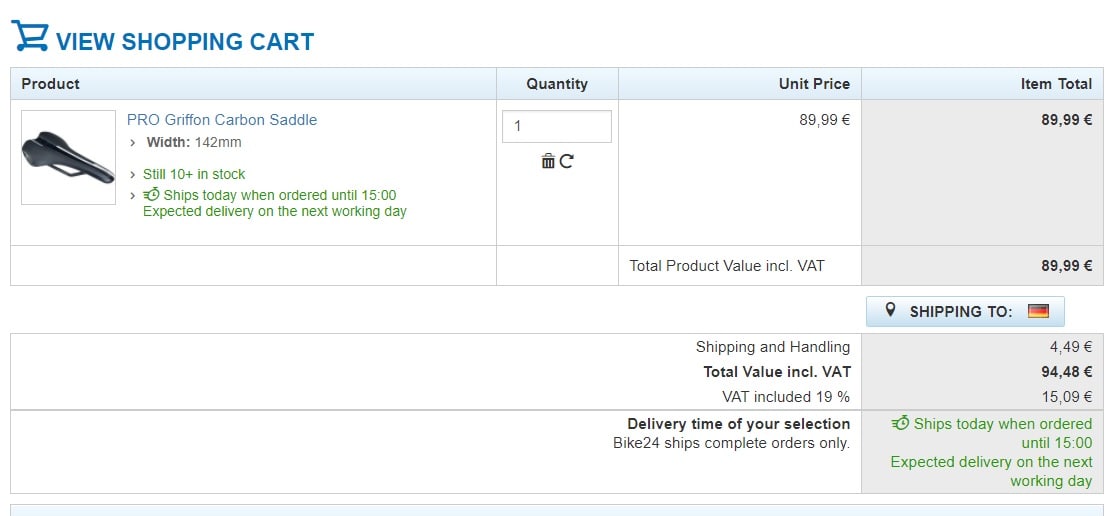The width and height of the screenshot is (1111, 516).
Task: Click the Total Value incl. VAT label
Action: pyautogui.click(x=776, y=372)
